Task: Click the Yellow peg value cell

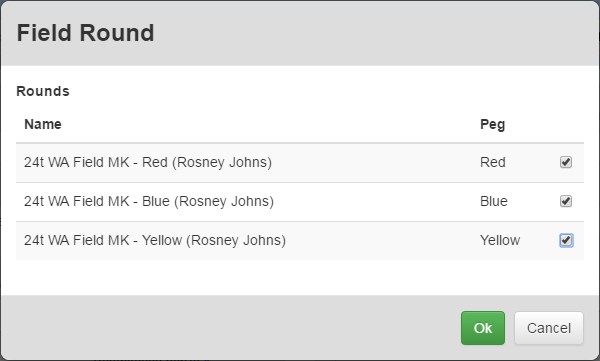Action: (500, 240)
